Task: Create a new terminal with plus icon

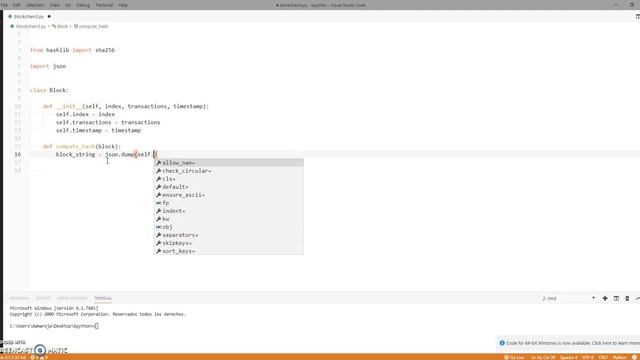Action: click(x=605, y=298)
